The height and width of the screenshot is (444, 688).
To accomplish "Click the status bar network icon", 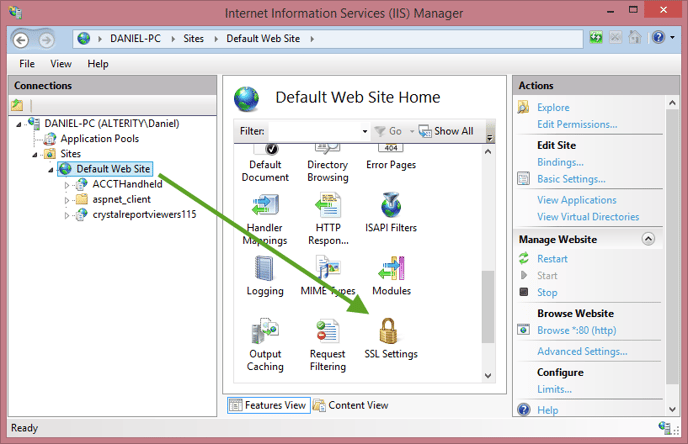I will 664,427.
